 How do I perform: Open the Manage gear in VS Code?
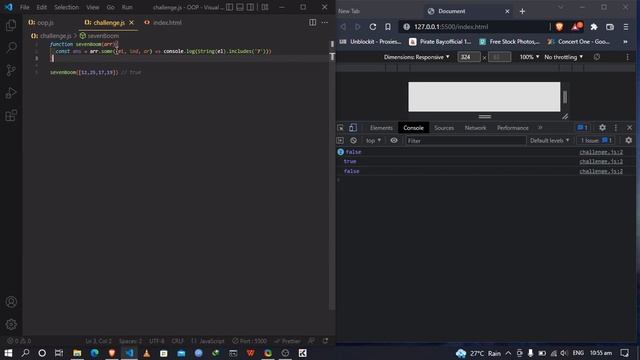coord(11,324)
